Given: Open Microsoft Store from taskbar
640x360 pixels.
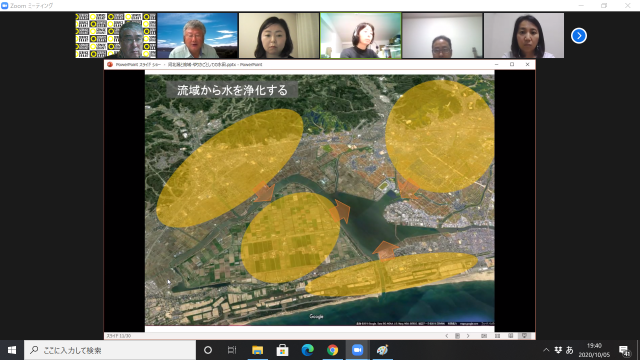Looking at the screenshot, I should pos(282,350).
